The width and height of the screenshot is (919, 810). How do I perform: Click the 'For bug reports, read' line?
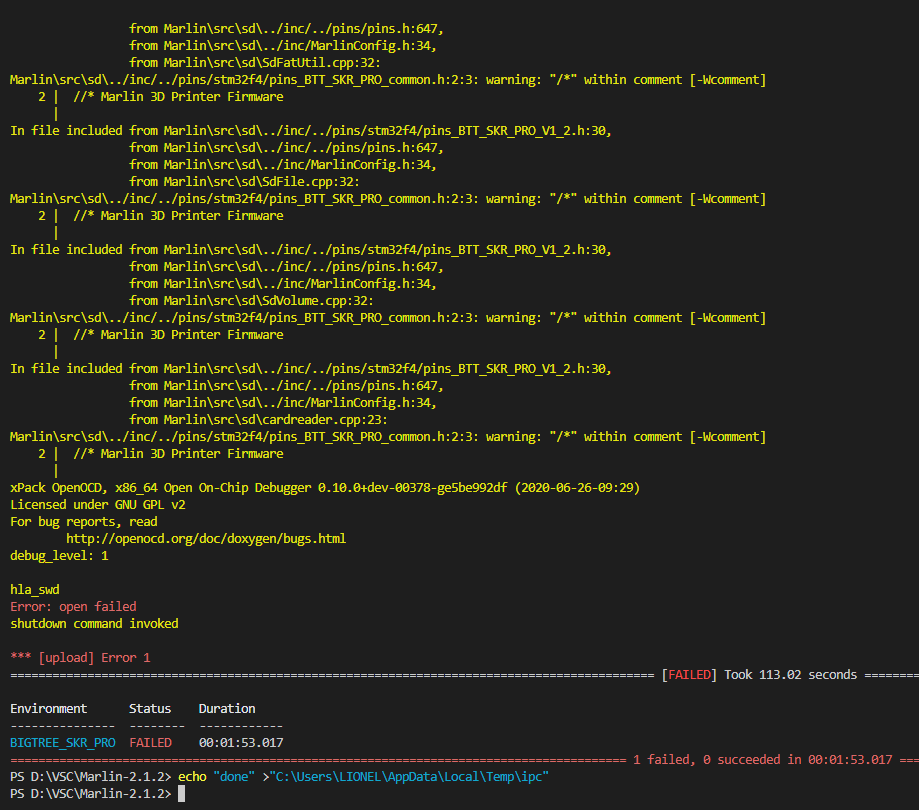84,522
